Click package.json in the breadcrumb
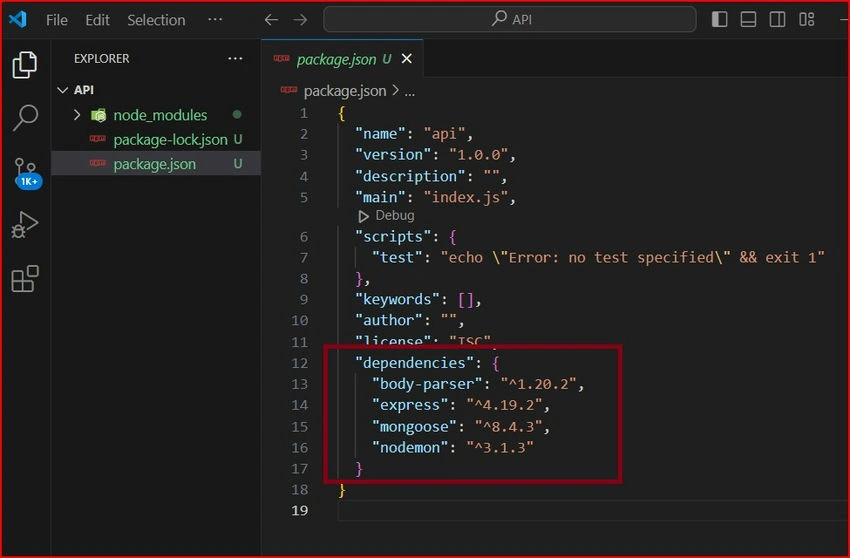850x558 pixels. pyautogui.click(x=345, y=91)
